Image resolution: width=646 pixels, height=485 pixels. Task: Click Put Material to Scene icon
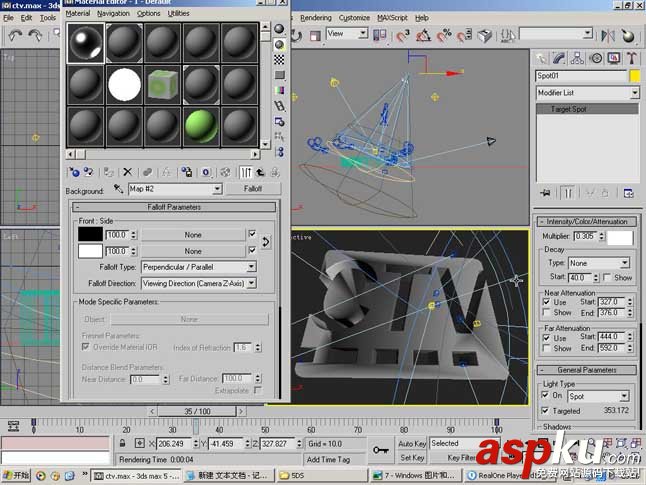click(89, 172)
